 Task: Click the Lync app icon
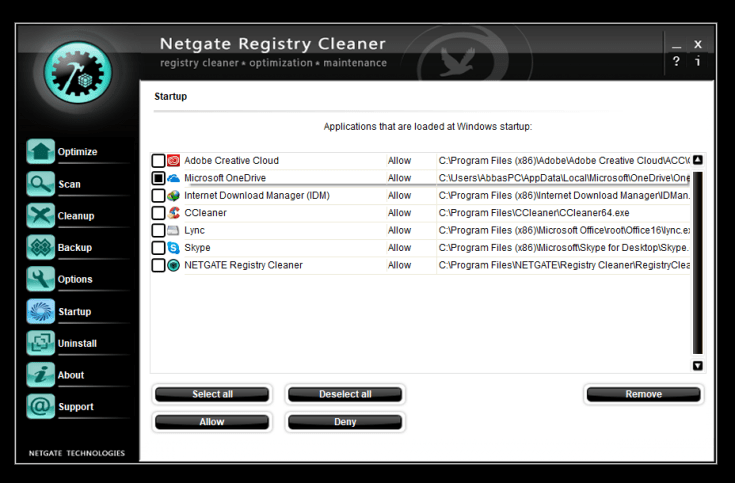tap(173, 230)
